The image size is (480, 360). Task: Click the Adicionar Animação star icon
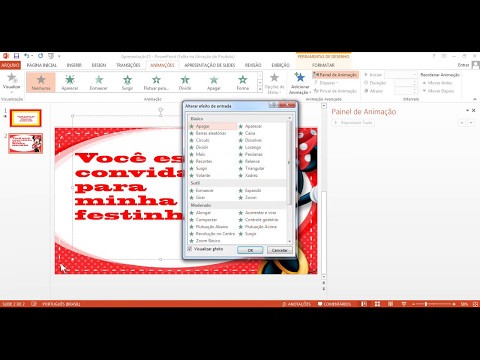300,77
